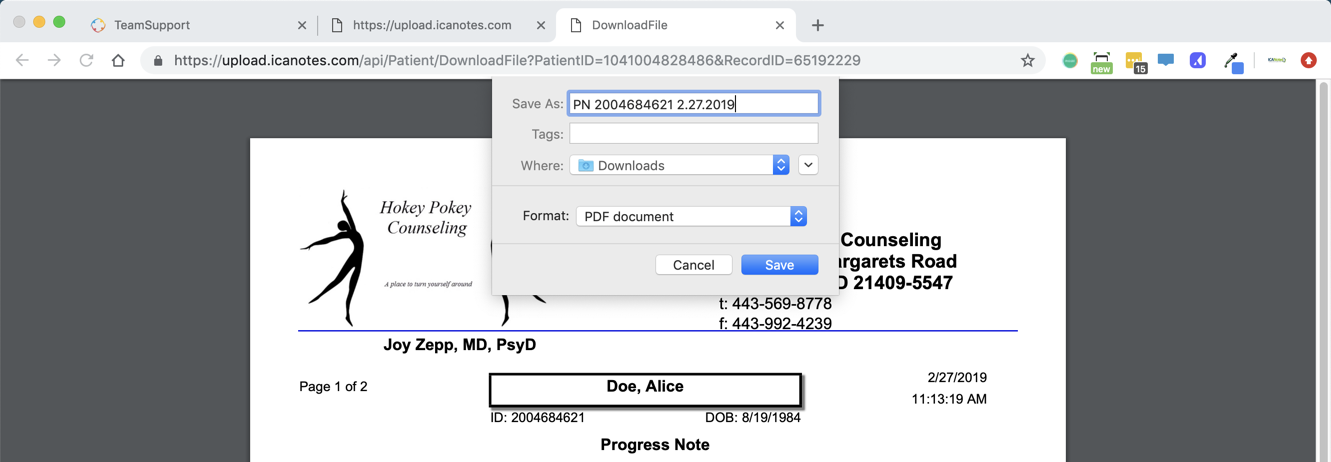Expand the save dialog with the chevron button
The height and width of the screenshot is (462, 1331).
[808, 165]
